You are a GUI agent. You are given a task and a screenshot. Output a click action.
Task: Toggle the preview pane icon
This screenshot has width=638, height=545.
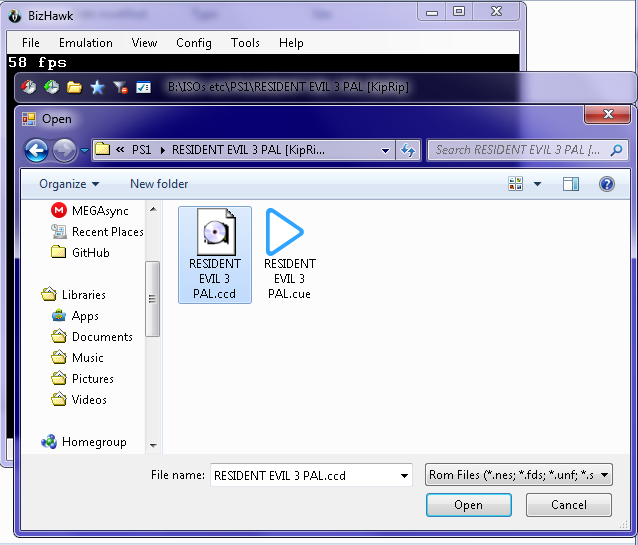point(571,184)
